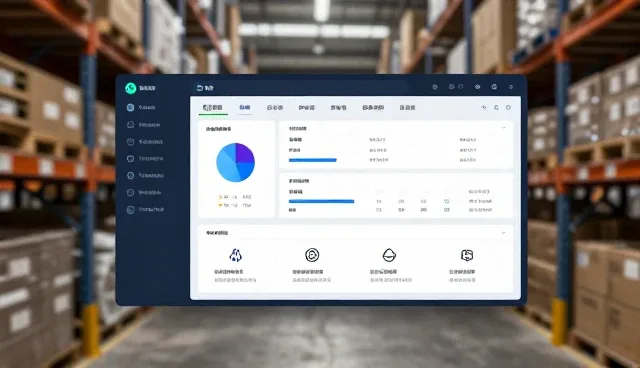The width and height of the screenshot is (640, 368).
Task: Open the rightmost dot icon in dark header
Action: click(x=511, y=87)
